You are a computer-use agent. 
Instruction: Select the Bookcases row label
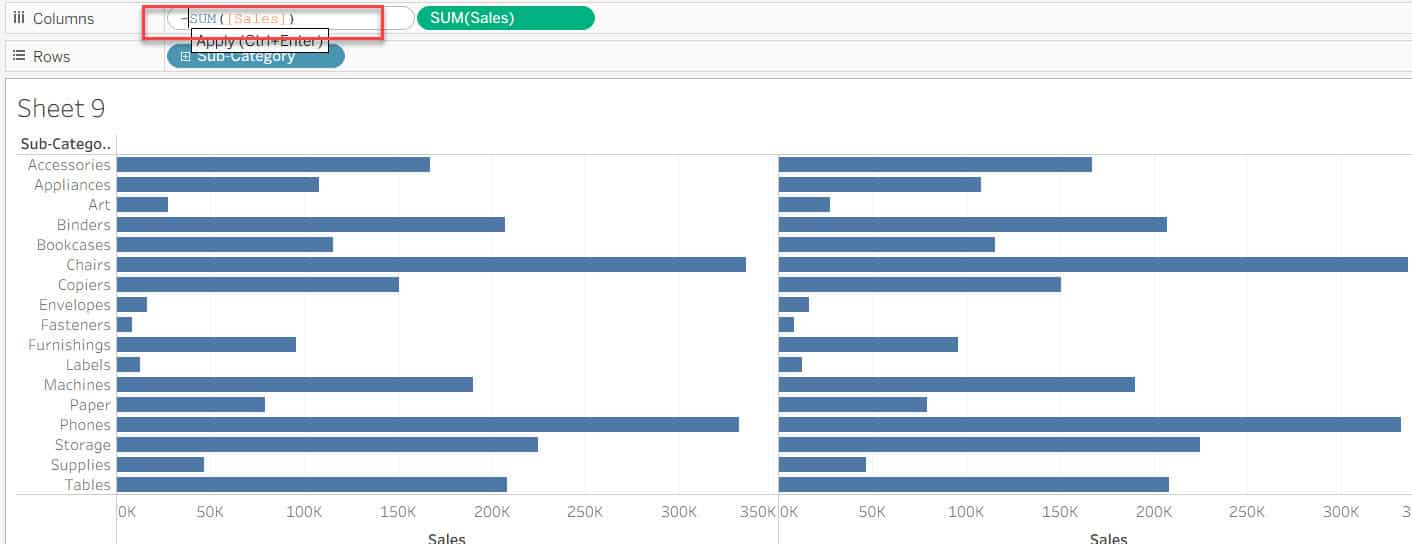[74, 245]
